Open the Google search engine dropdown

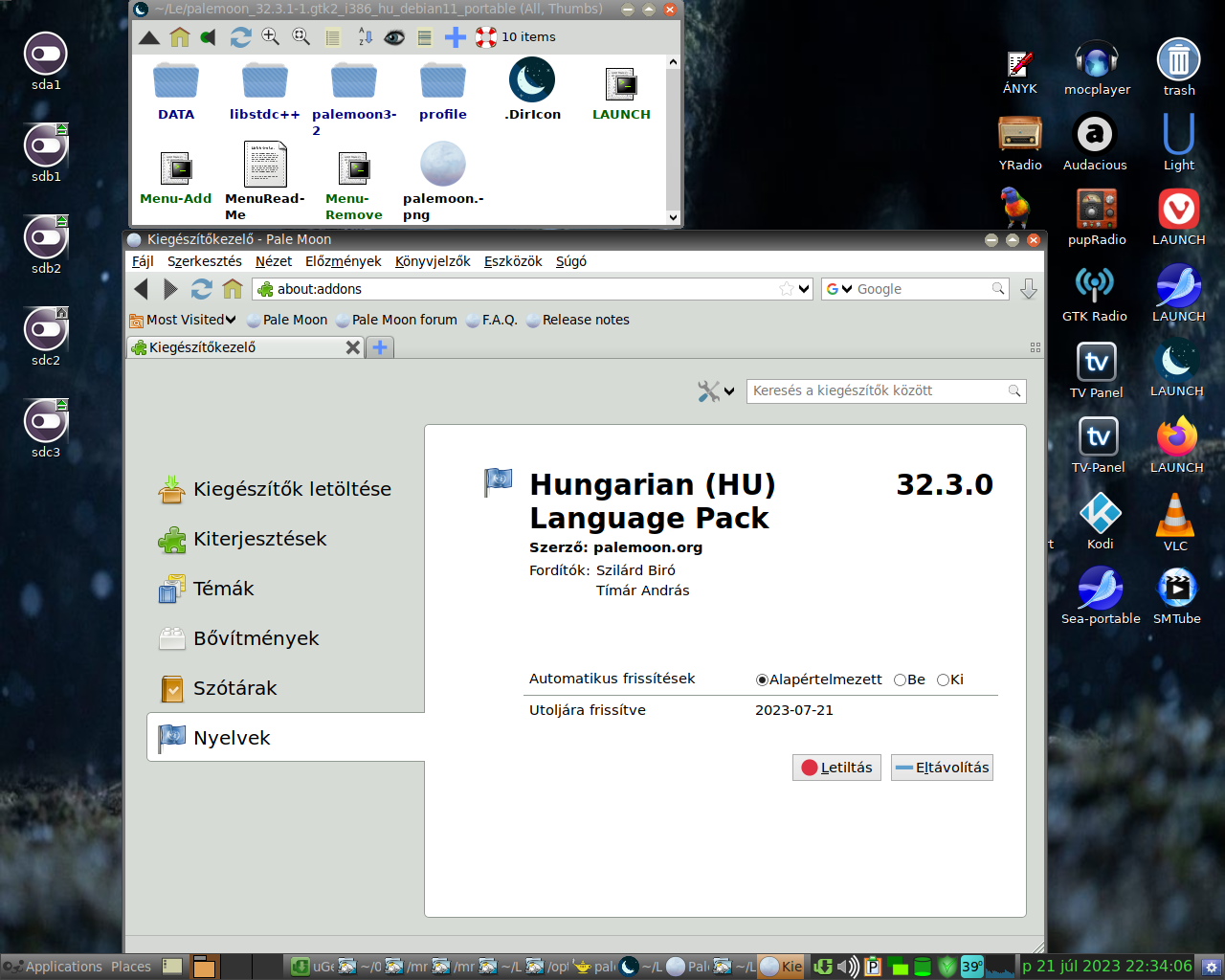point(839,289)
